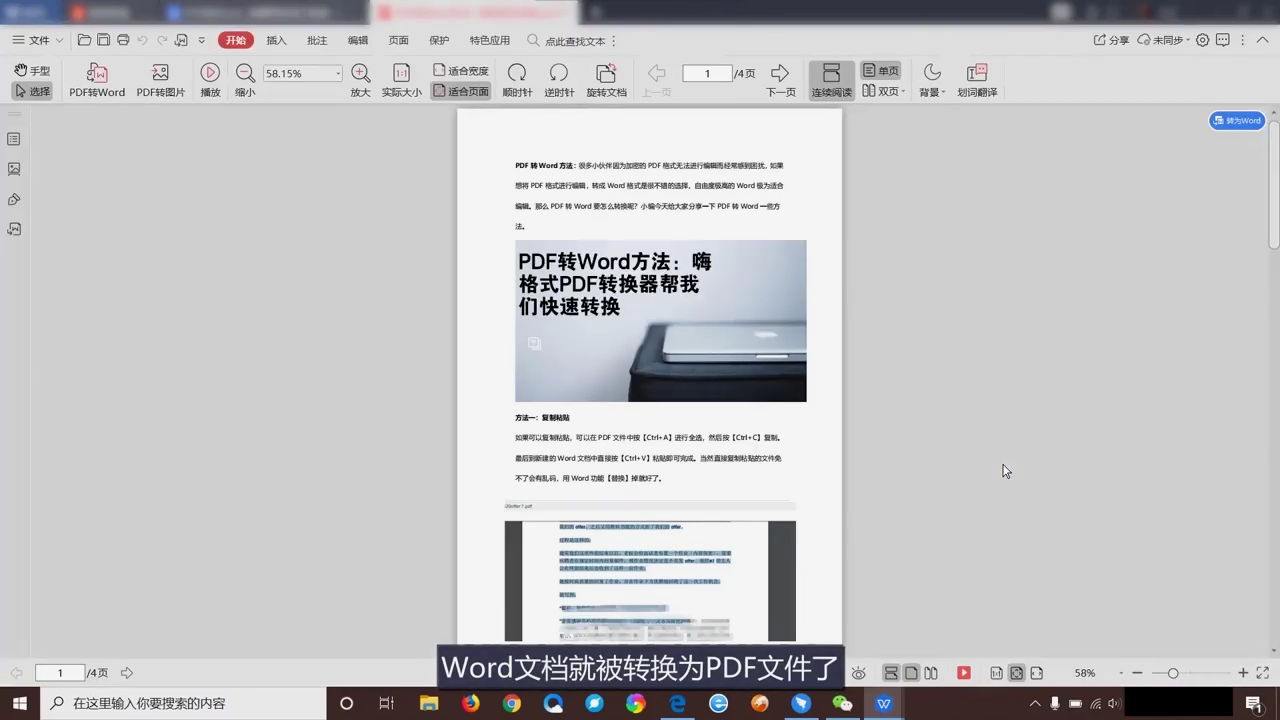The height and width of the screenshot is (720, 1280).
Task: Convert with PDF转Word tool
Action: coord(97,80)
